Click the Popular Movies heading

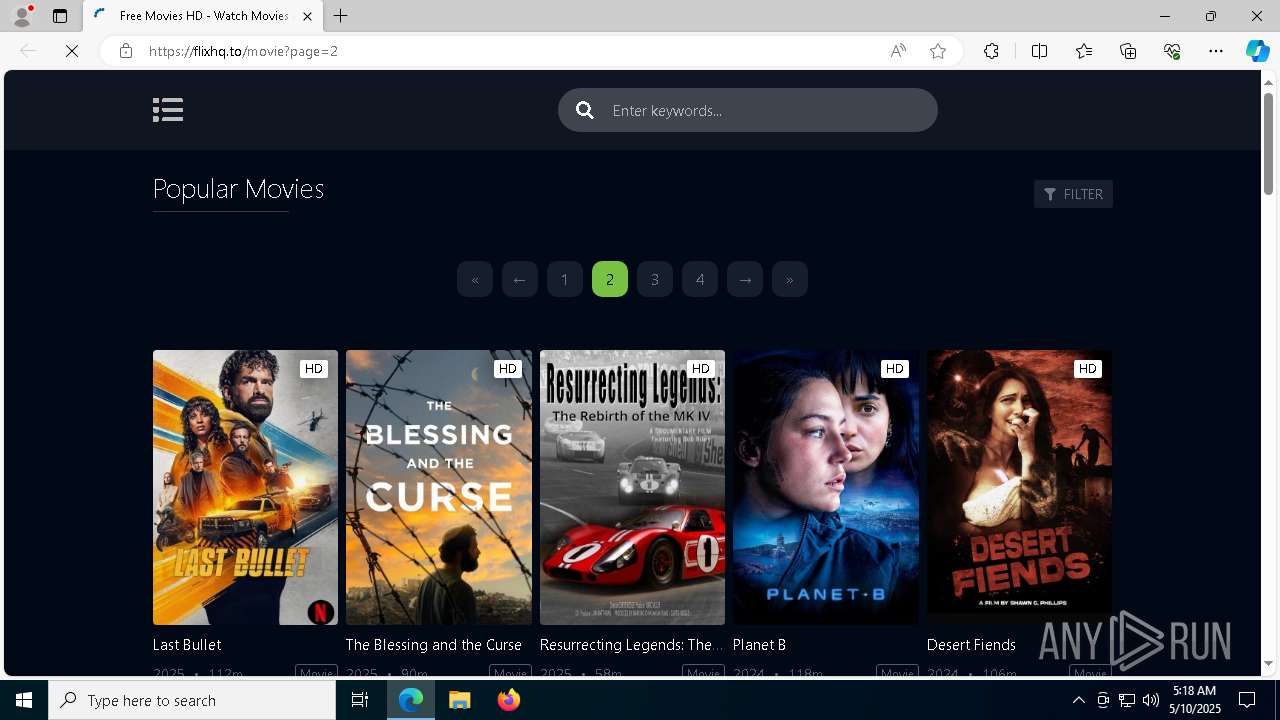tap(238, 189)
